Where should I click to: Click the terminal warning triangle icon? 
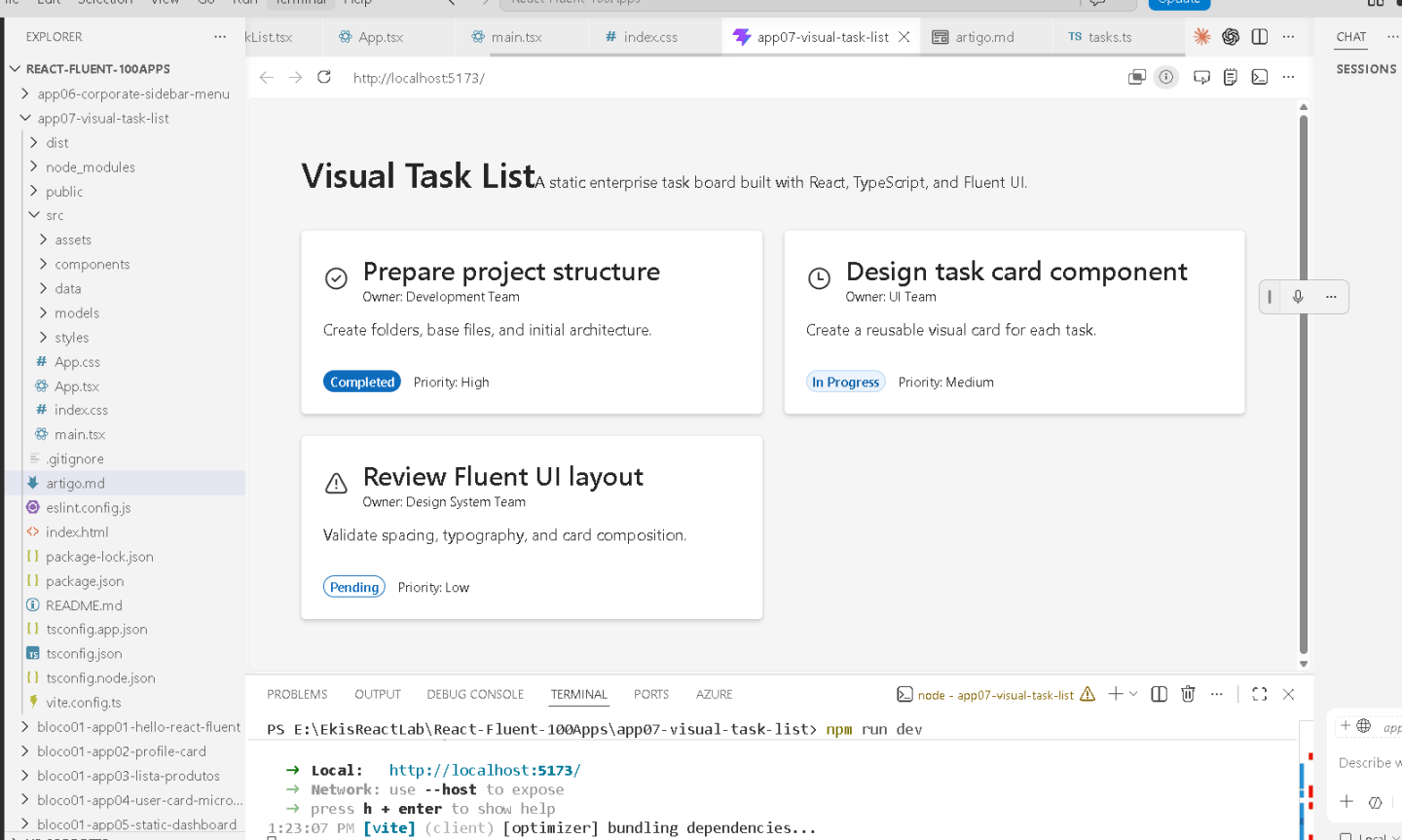coord(1088,694)
